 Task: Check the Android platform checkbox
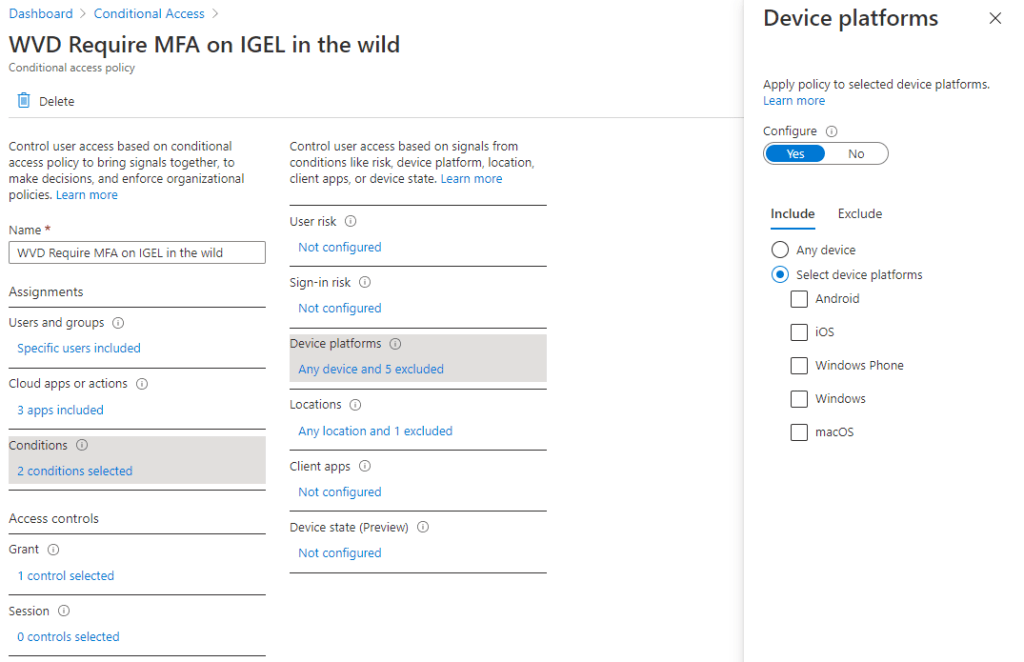[799, 299]
